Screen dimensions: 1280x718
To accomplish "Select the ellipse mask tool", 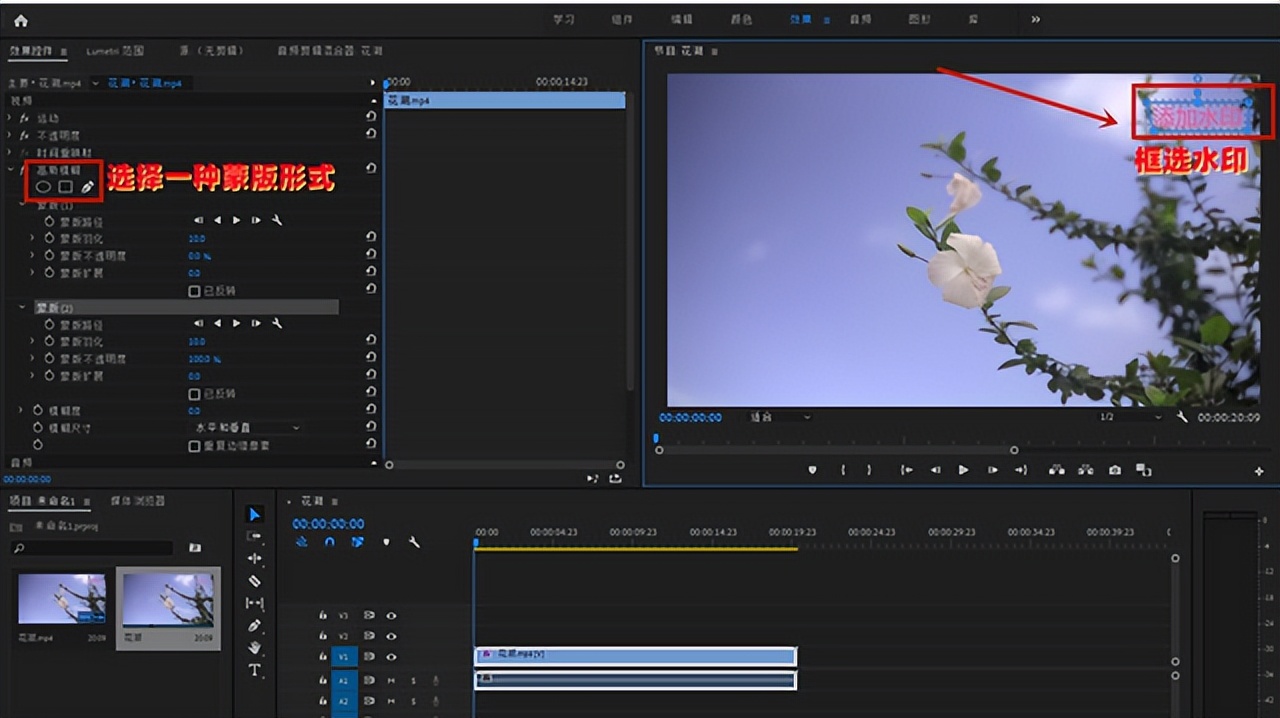I will pyautogui.click(x=44, y=187).
